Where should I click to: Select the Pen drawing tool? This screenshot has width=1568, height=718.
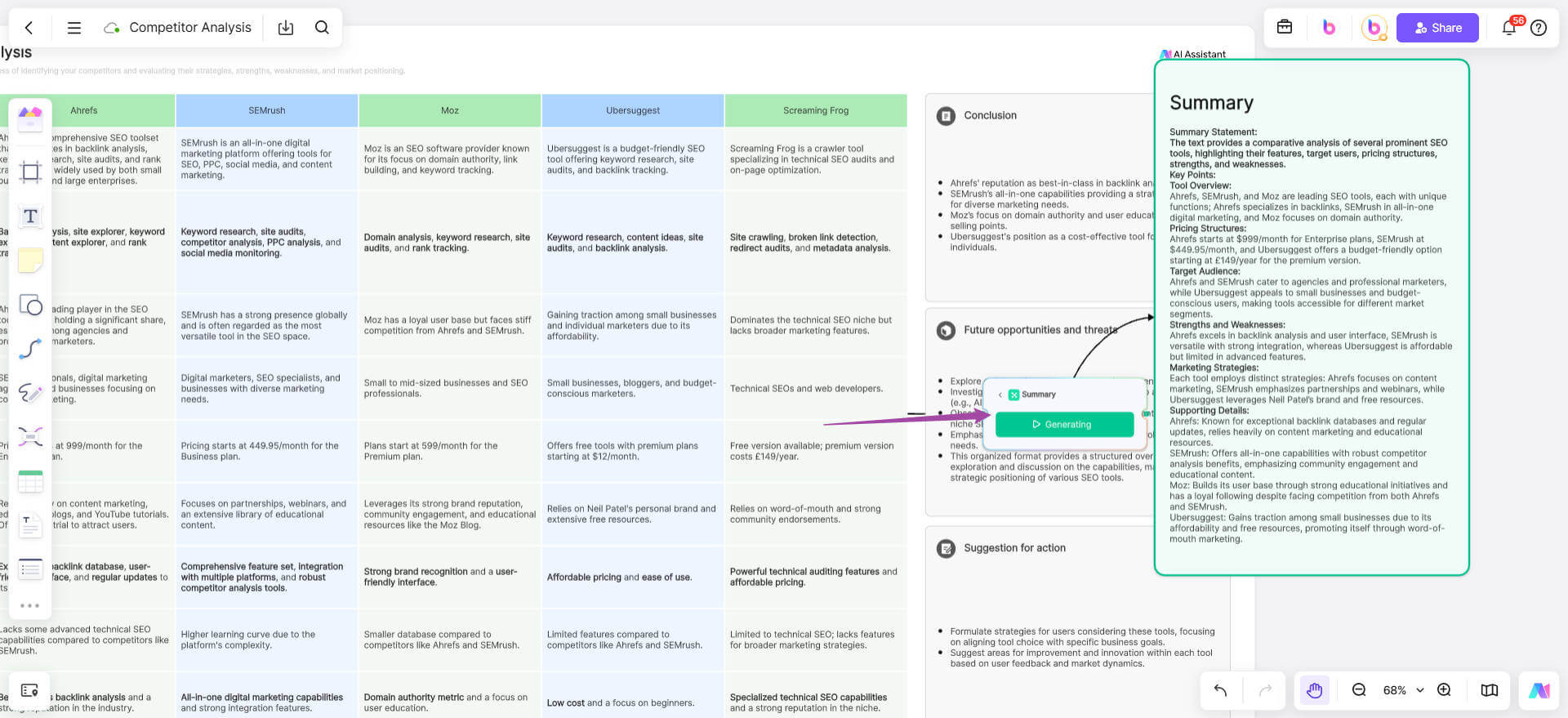click(30, 393)
